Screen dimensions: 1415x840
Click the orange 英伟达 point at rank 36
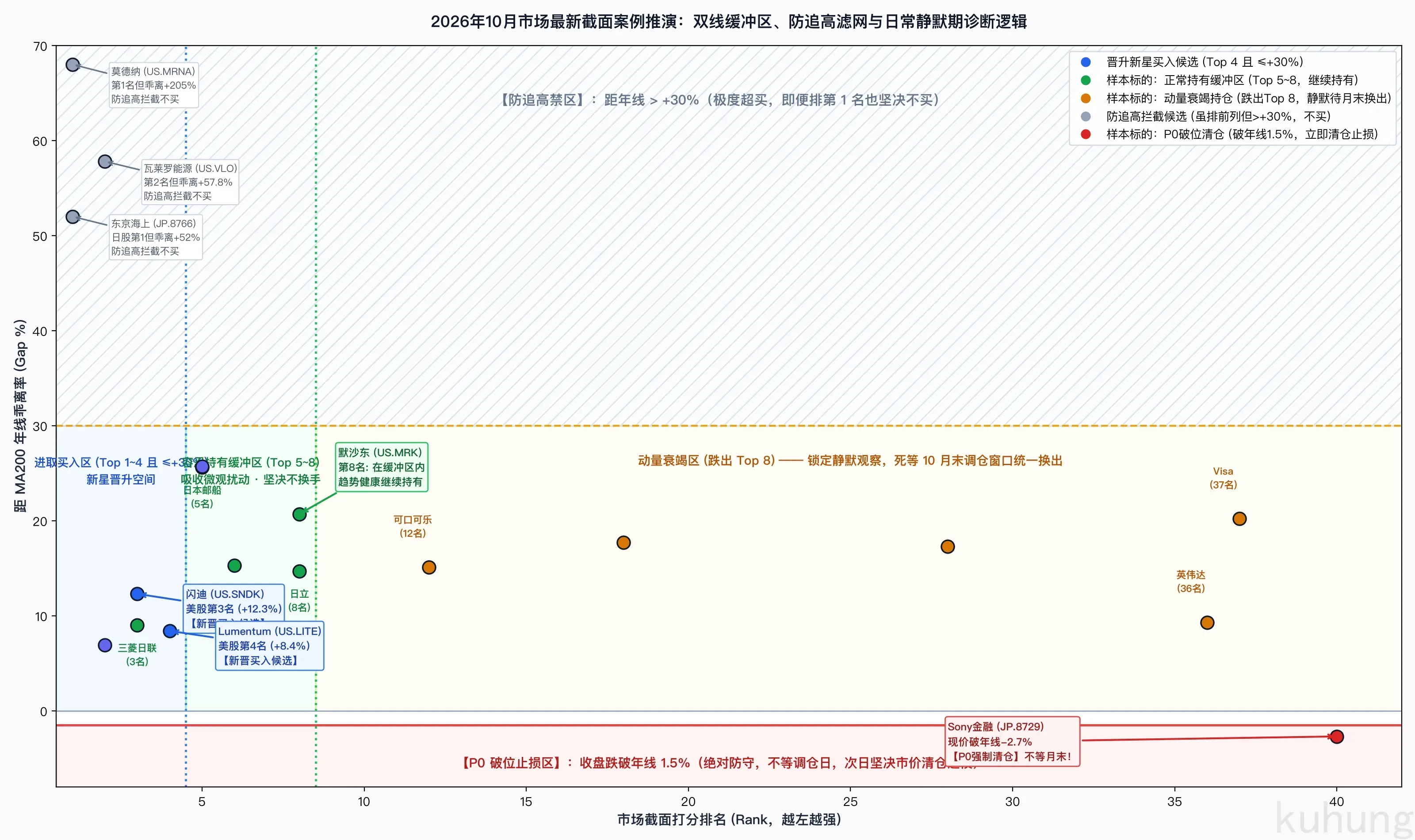(x=1207, y=622)
